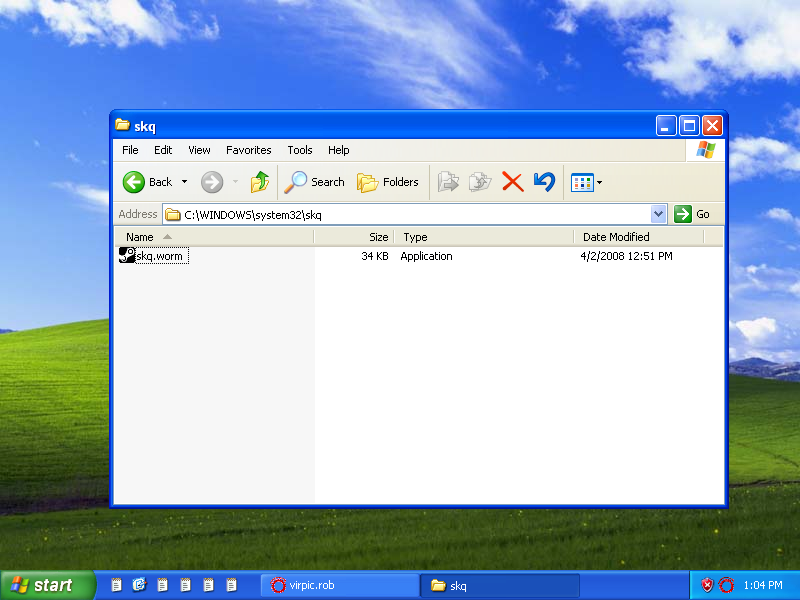Image resolution: width=800 pixels, height=600 pixels.
Task: Click the green Go button
Action: (692, 214)
